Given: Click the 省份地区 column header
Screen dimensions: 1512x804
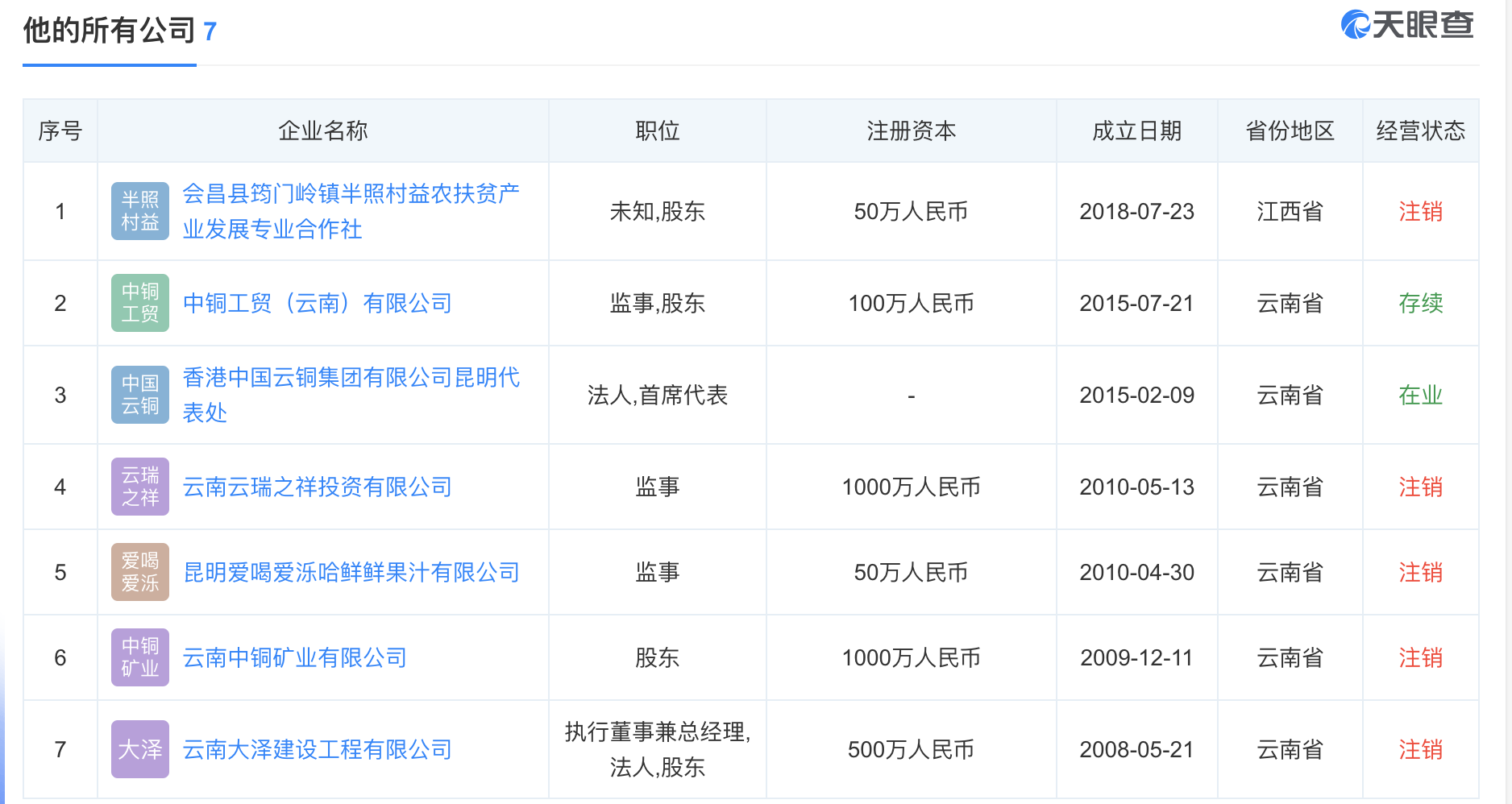Looking at the screenshot, I should coord(1290,131).
